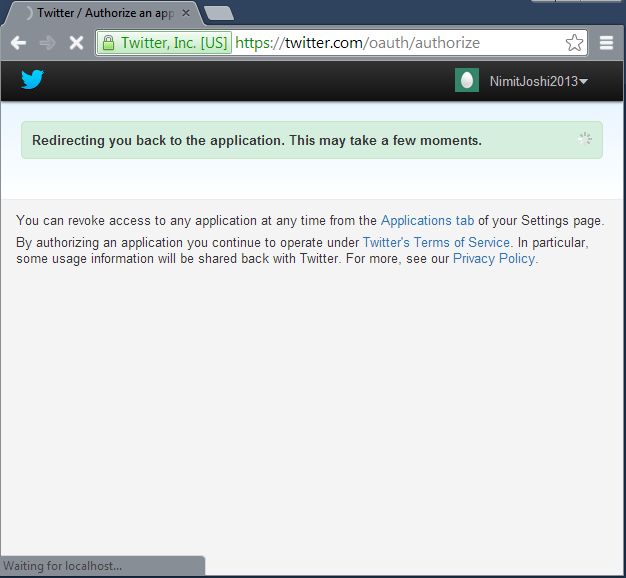Close the Twitter / Authorize an app tab
The width and height of the screenshot is (626, 578).
[x=186, y=13]
